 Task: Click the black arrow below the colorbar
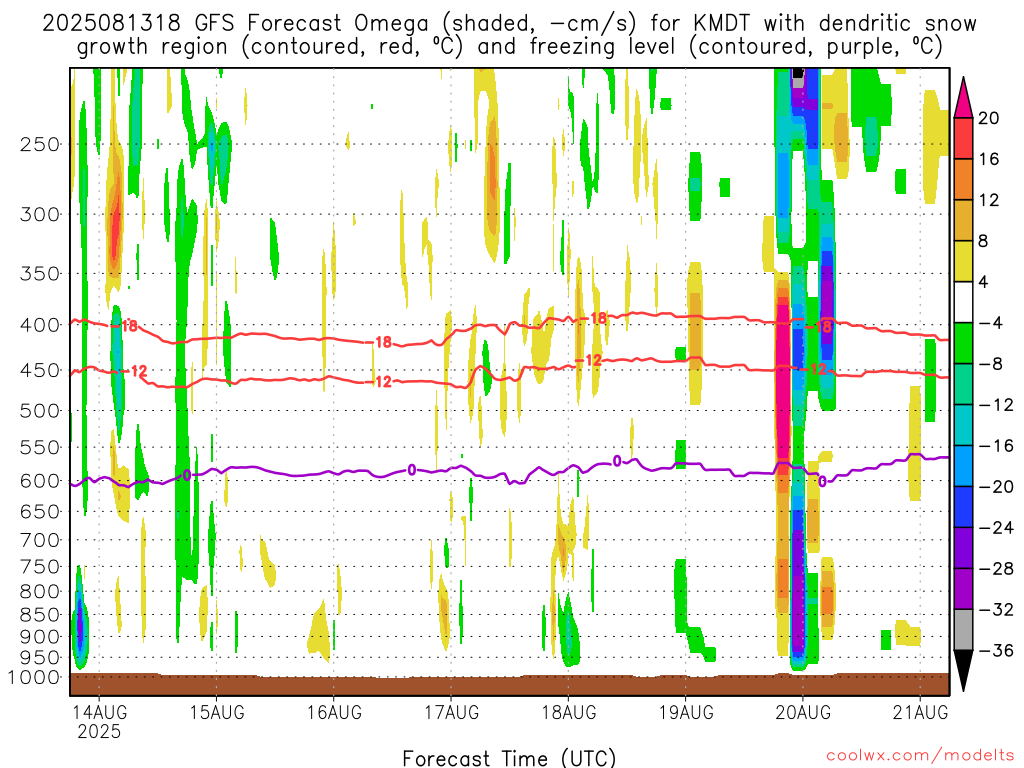[963, 671]
